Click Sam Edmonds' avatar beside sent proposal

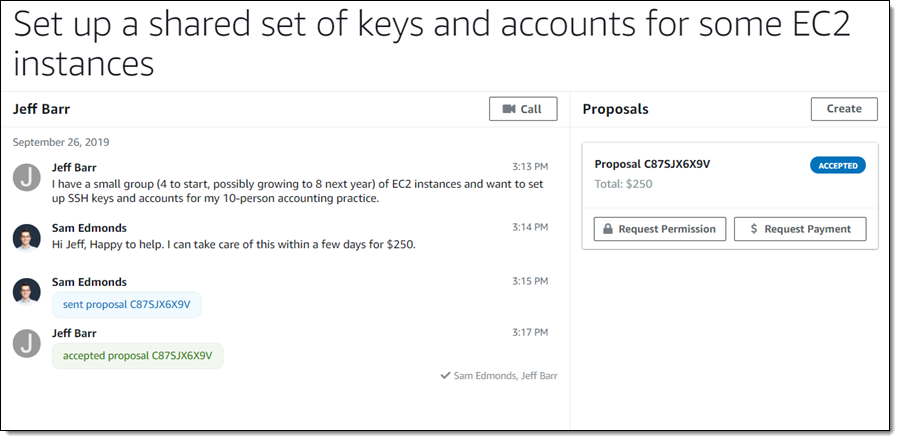click(x=27, y=291)
